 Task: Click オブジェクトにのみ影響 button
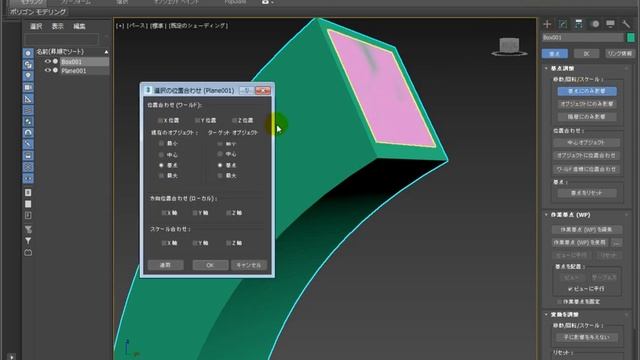(587, 104)
